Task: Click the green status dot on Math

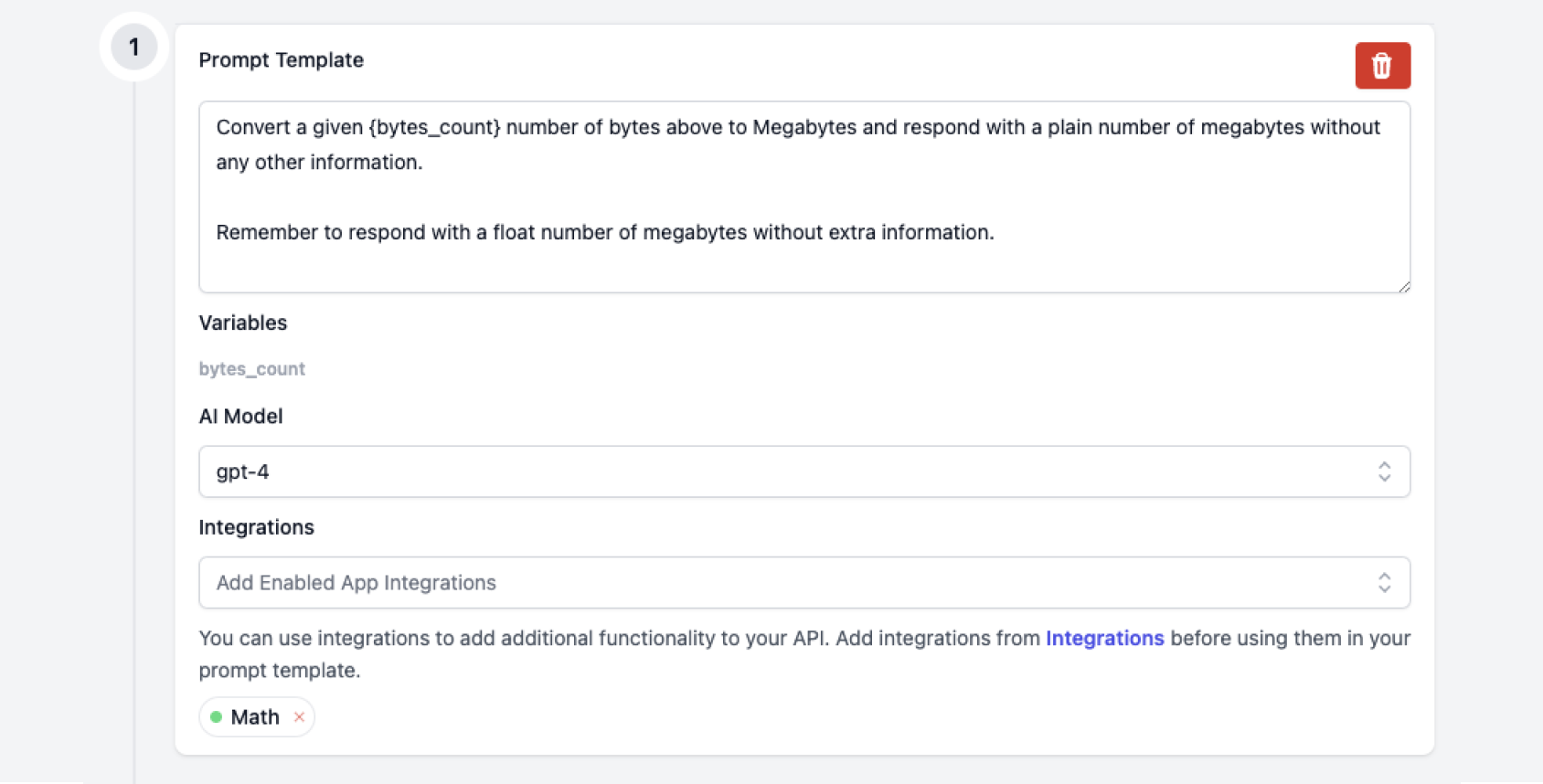Action: pos(217,717)
